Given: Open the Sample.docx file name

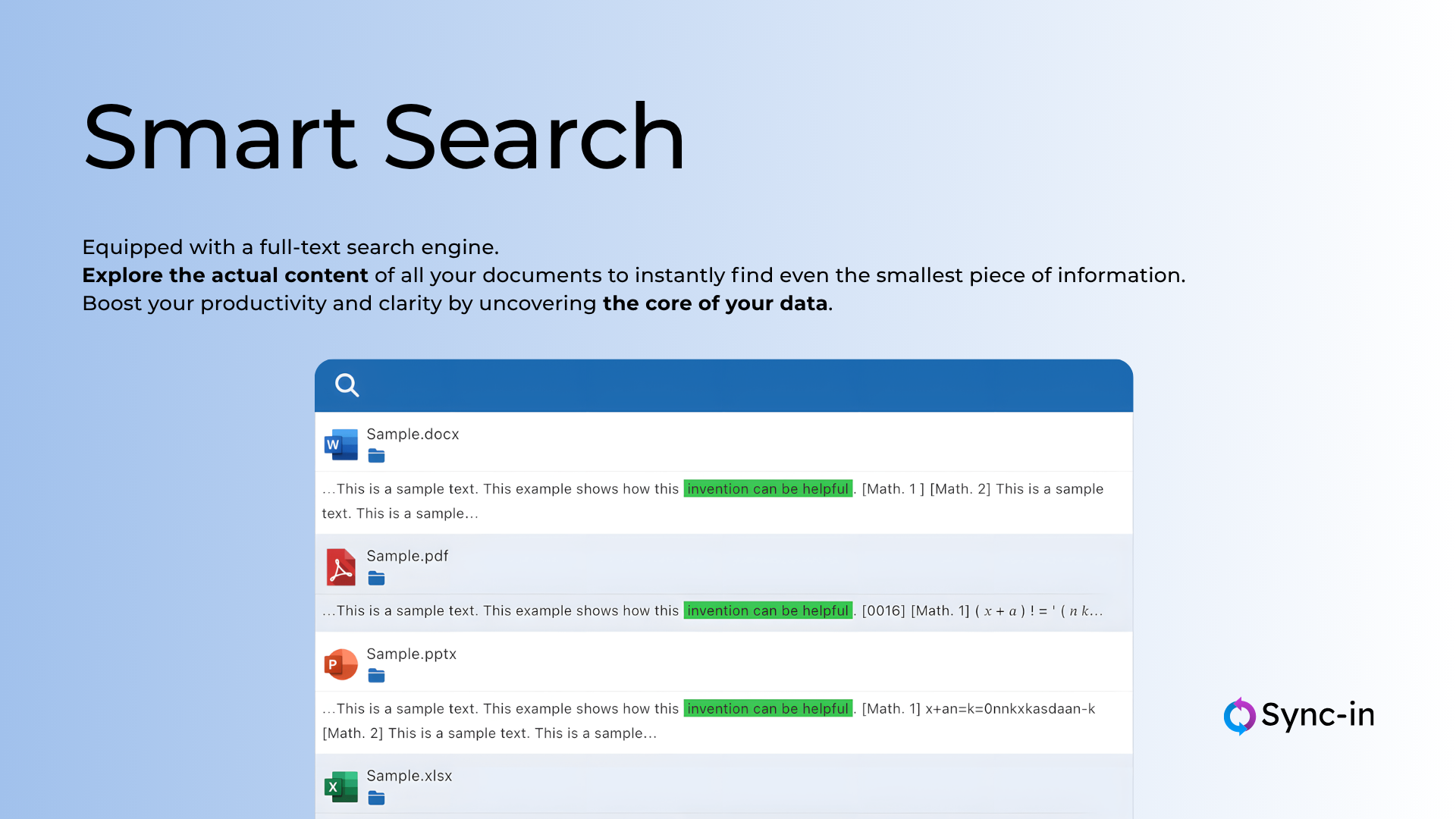Looking at the screenshot, I should [x=413, y=434].
